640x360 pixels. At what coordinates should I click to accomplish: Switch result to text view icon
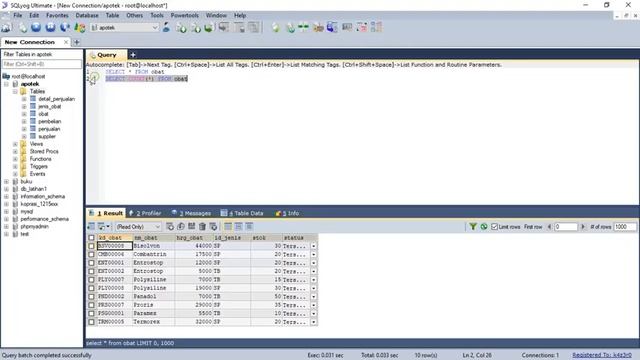(x=249, y=227)
